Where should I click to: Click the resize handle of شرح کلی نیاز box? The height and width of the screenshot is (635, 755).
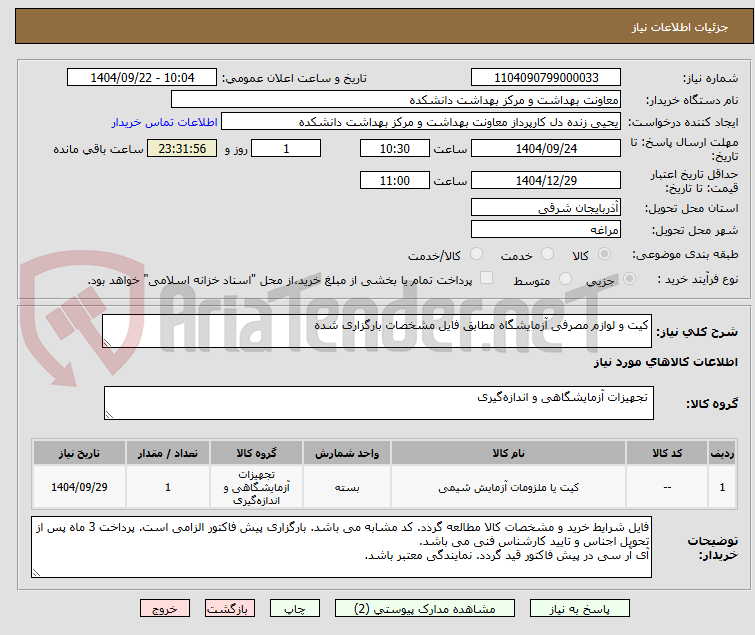[107, 342]
